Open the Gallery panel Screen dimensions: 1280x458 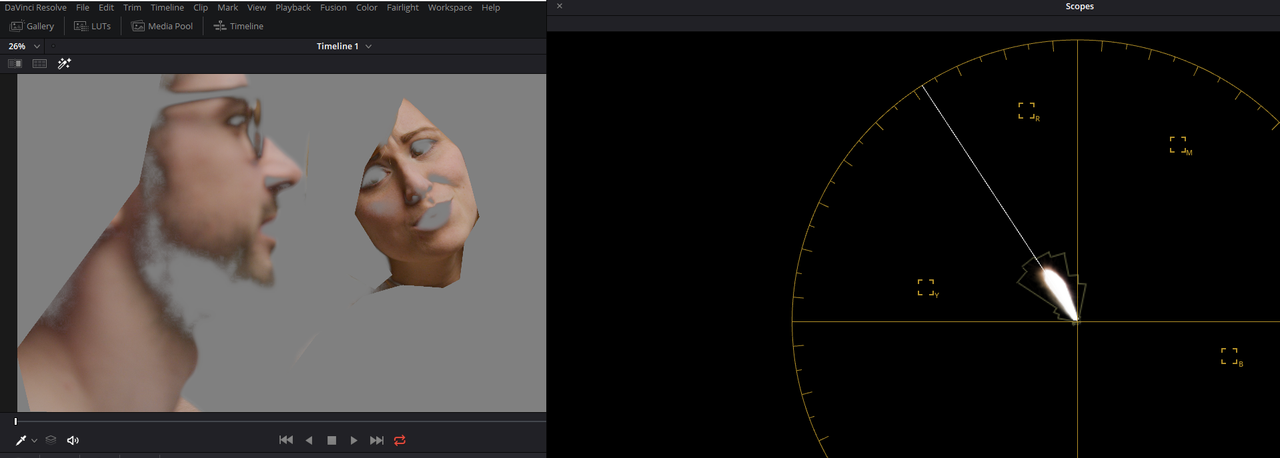point(32,26)
